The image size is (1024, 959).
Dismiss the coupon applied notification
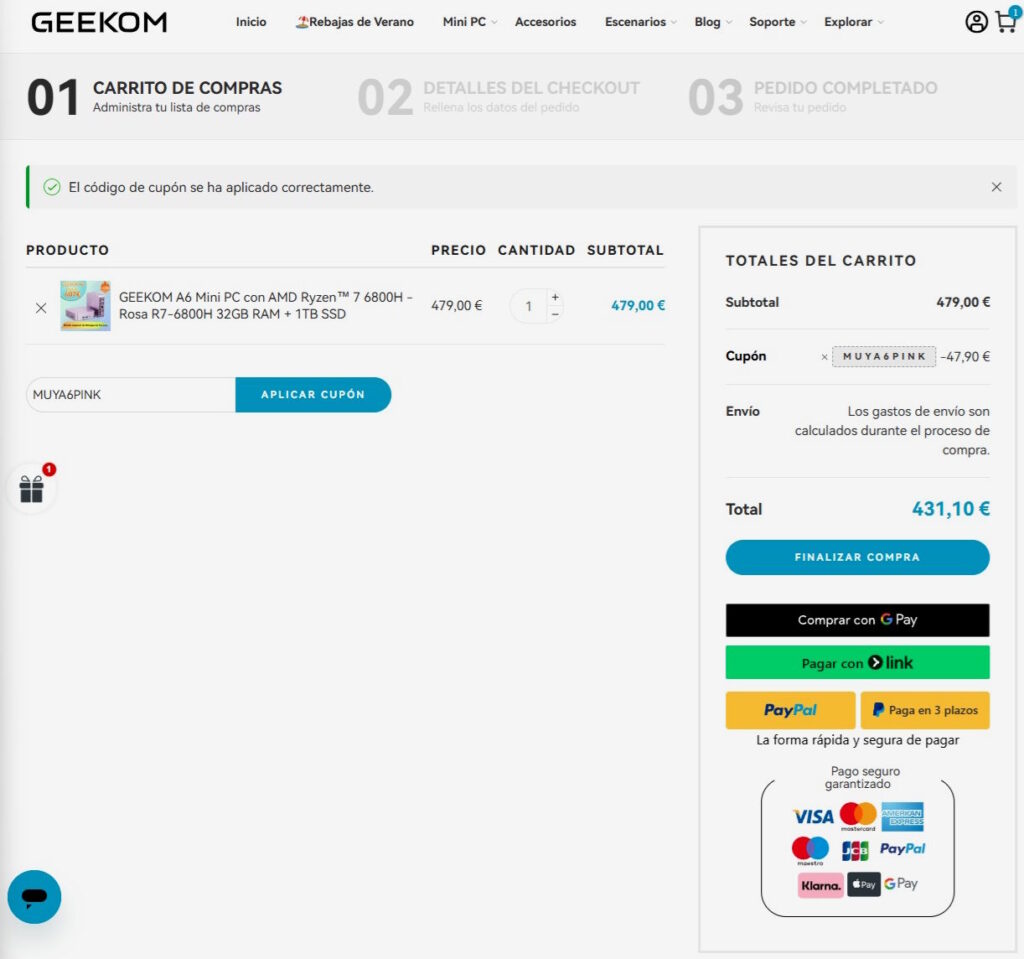(x=996, y=187)
